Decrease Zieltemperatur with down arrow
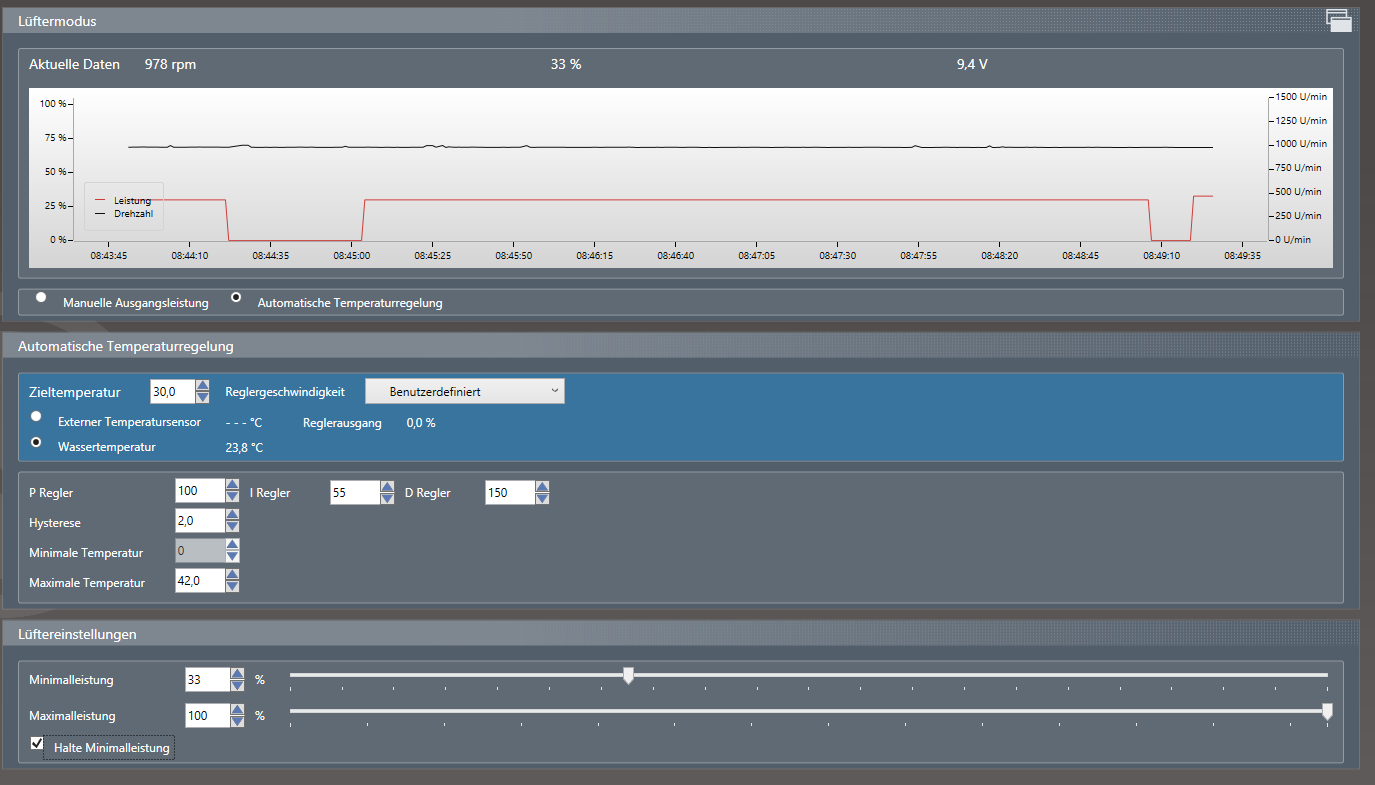1375x785 pixels. 203,397
